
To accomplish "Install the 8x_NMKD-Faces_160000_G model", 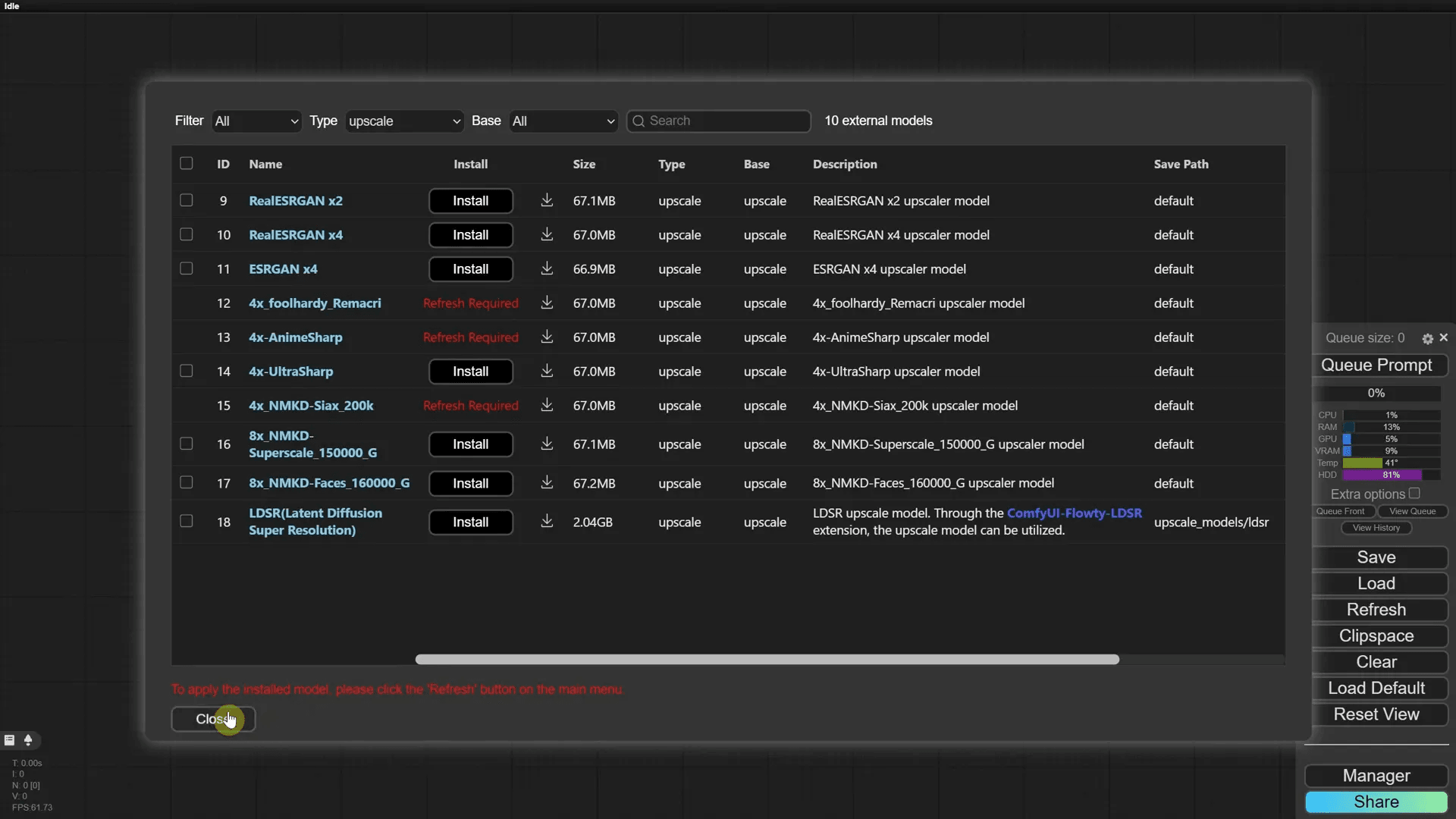I will [x=470, y=483].
